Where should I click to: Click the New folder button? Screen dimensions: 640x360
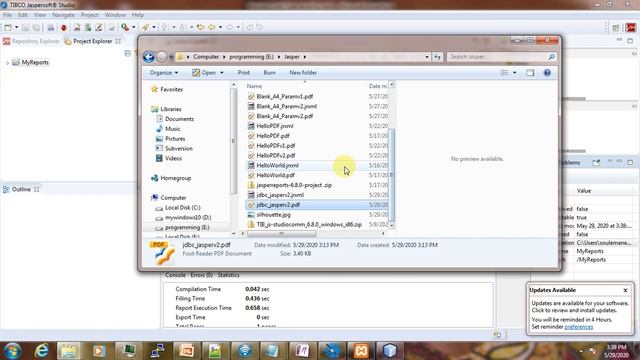303,73
